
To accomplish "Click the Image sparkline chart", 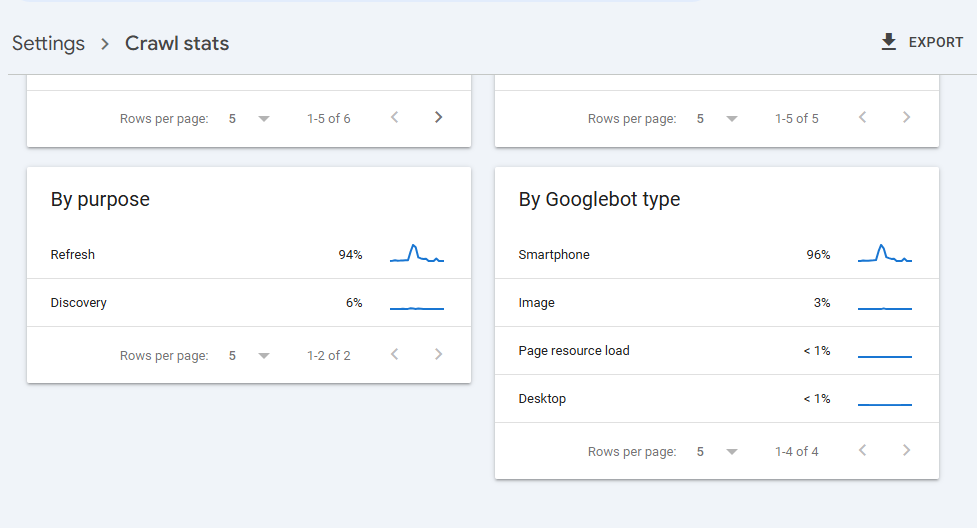I will click(x=885, y=308).
